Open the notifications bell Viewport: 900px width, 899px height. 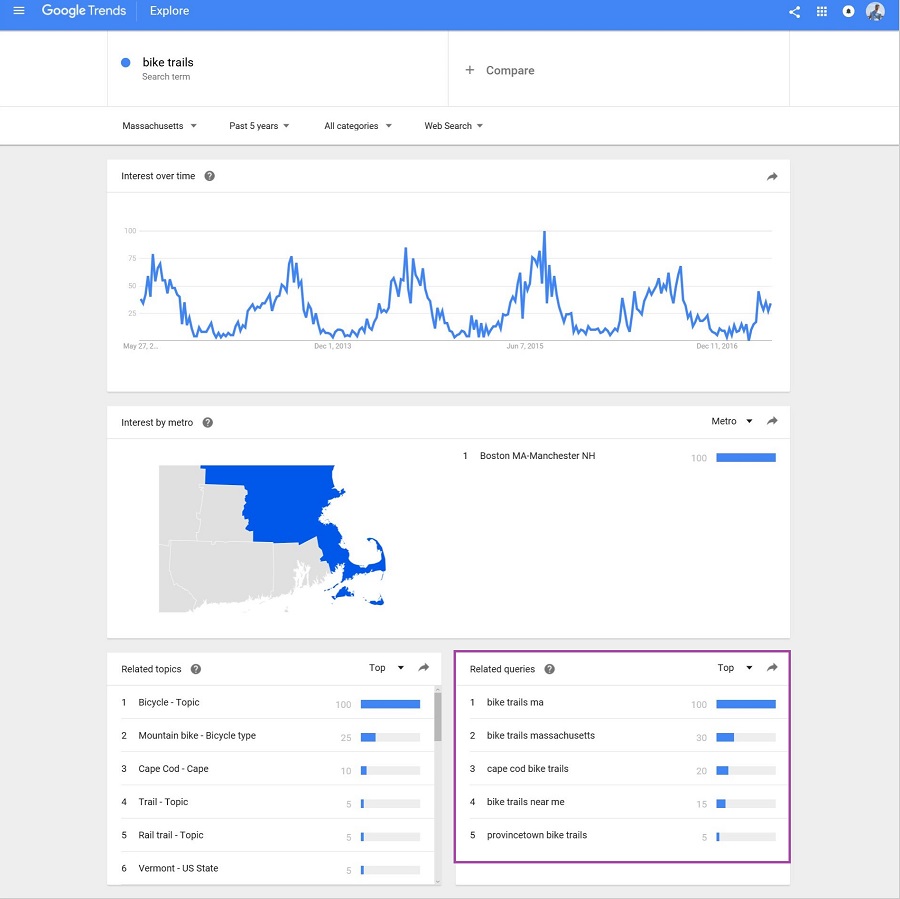[848, 11]
